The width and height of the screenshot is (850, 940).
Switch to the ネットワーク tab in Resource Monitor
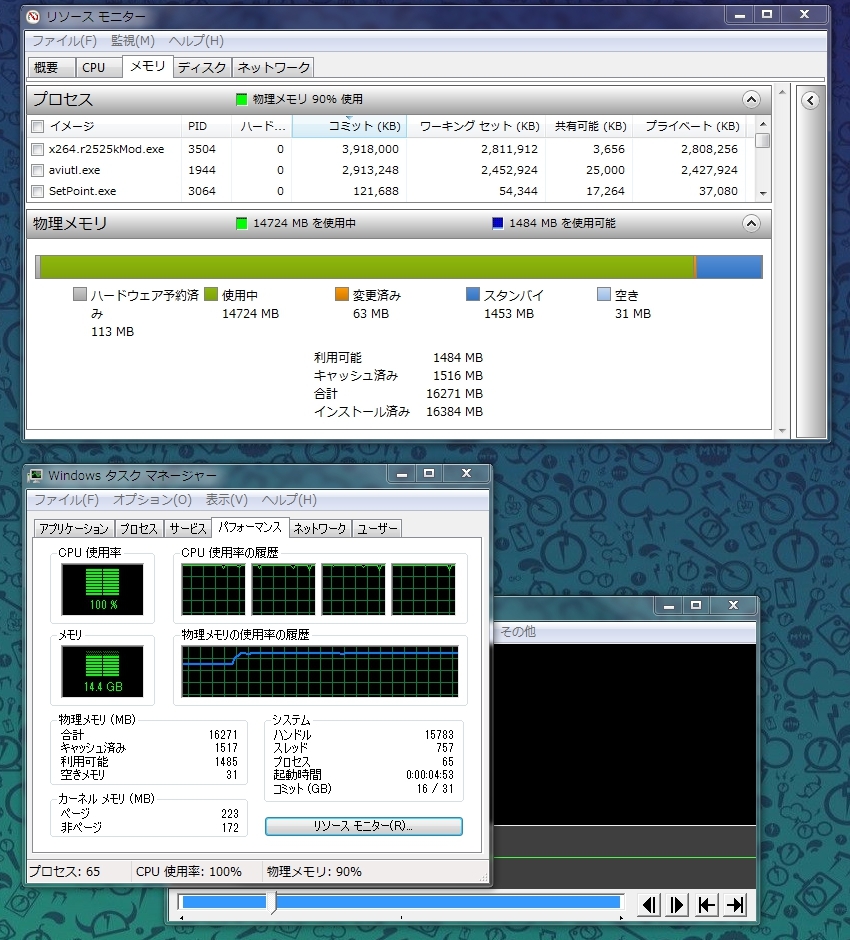click(273, 67)
